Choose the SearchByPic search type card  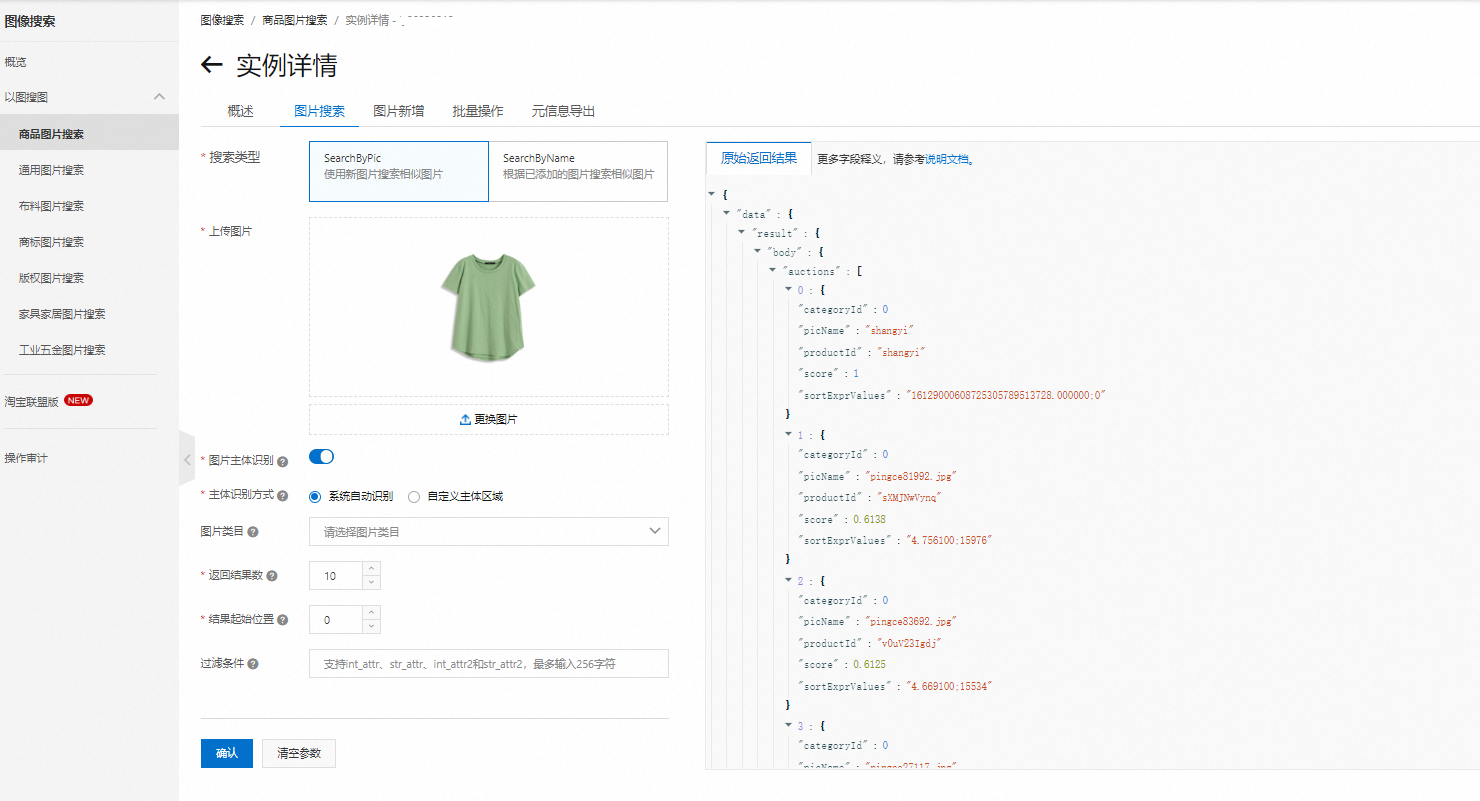pos(399,172)
